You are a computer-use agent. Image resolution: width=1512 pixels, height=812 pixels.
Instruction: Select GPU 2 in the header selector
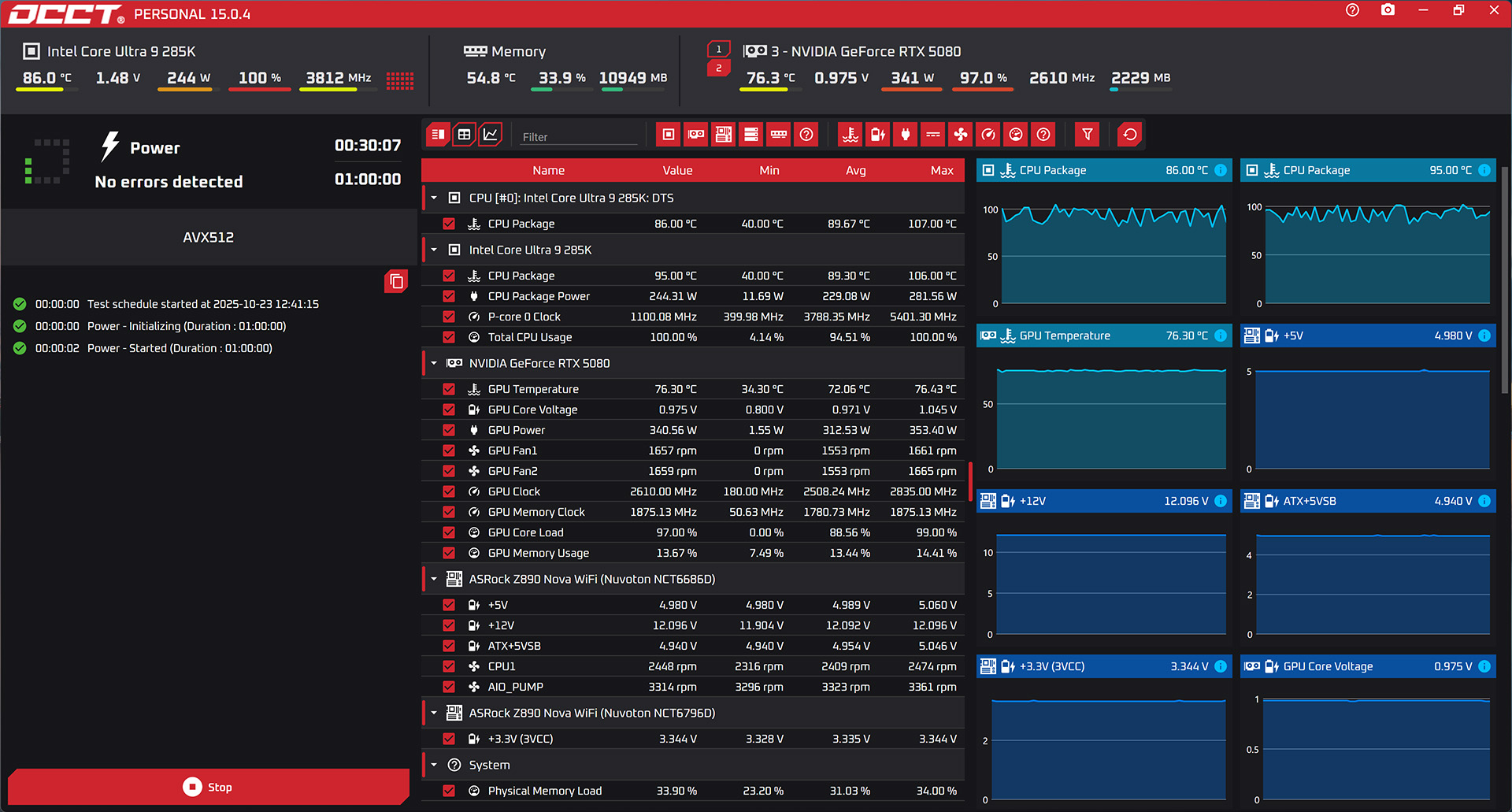[718, 69]
